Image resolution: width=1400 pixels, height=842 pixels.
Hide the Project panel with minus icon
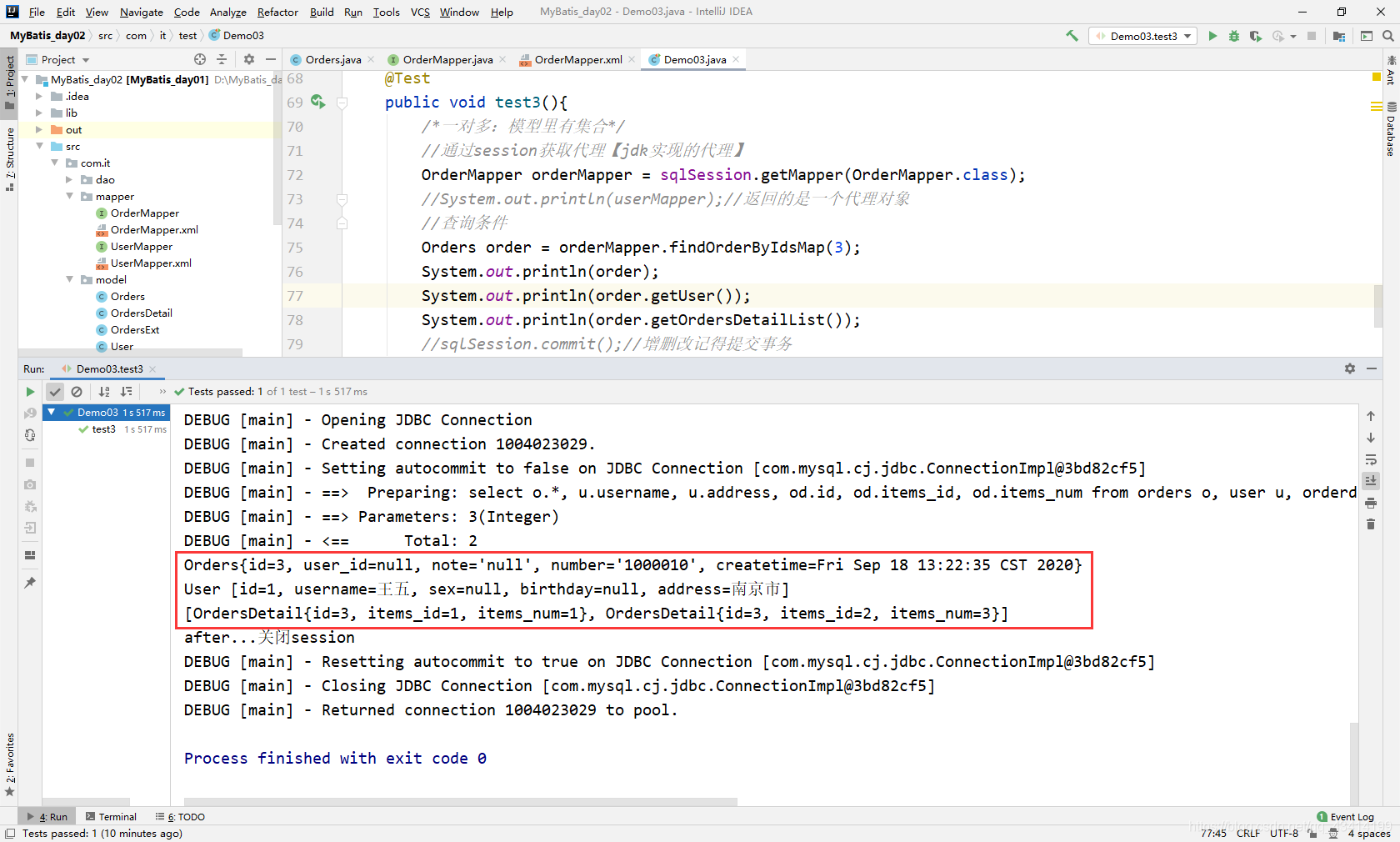271,59
